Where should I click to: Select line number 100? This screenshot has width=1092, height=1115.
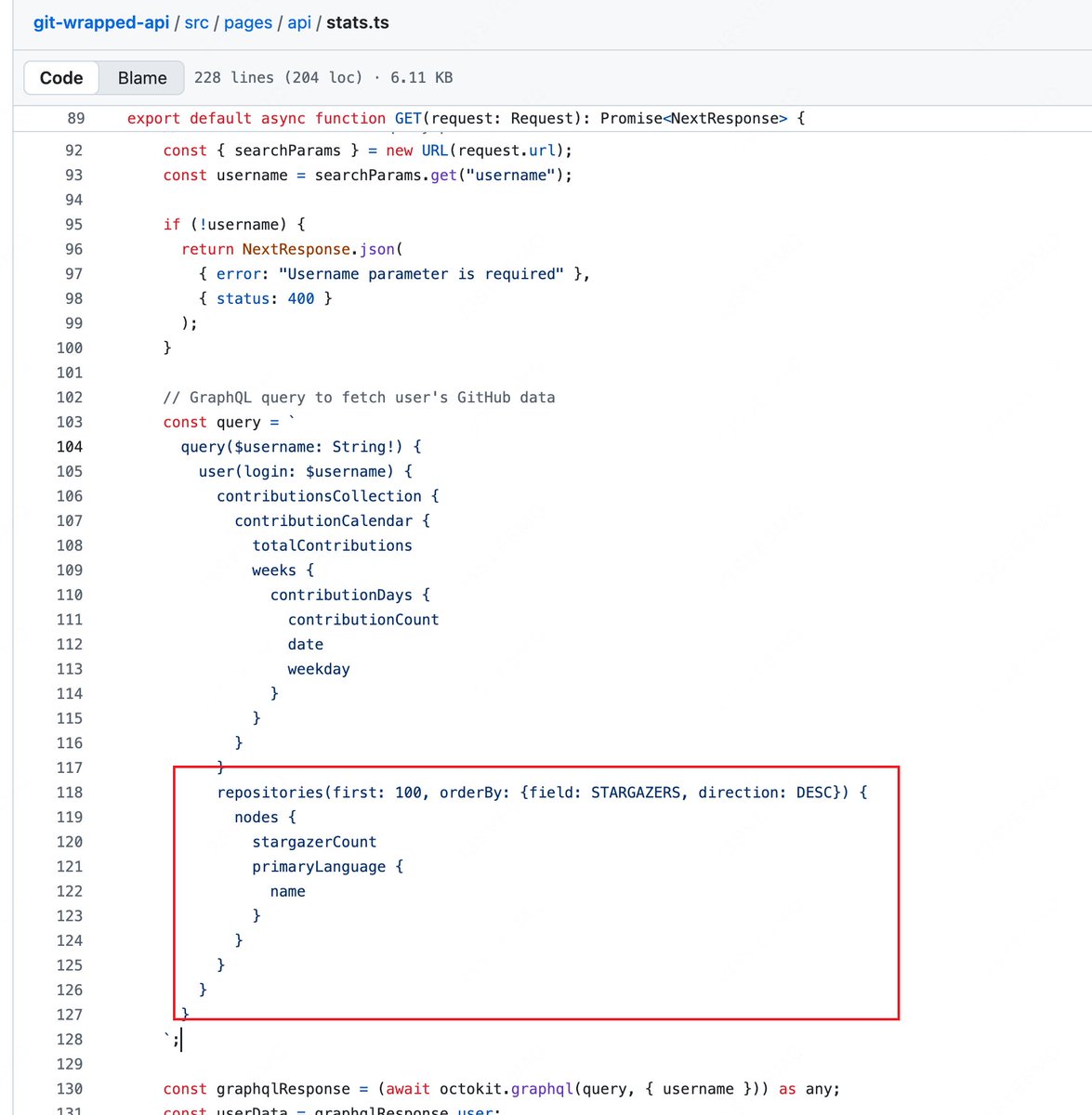[x=70, y=348]
